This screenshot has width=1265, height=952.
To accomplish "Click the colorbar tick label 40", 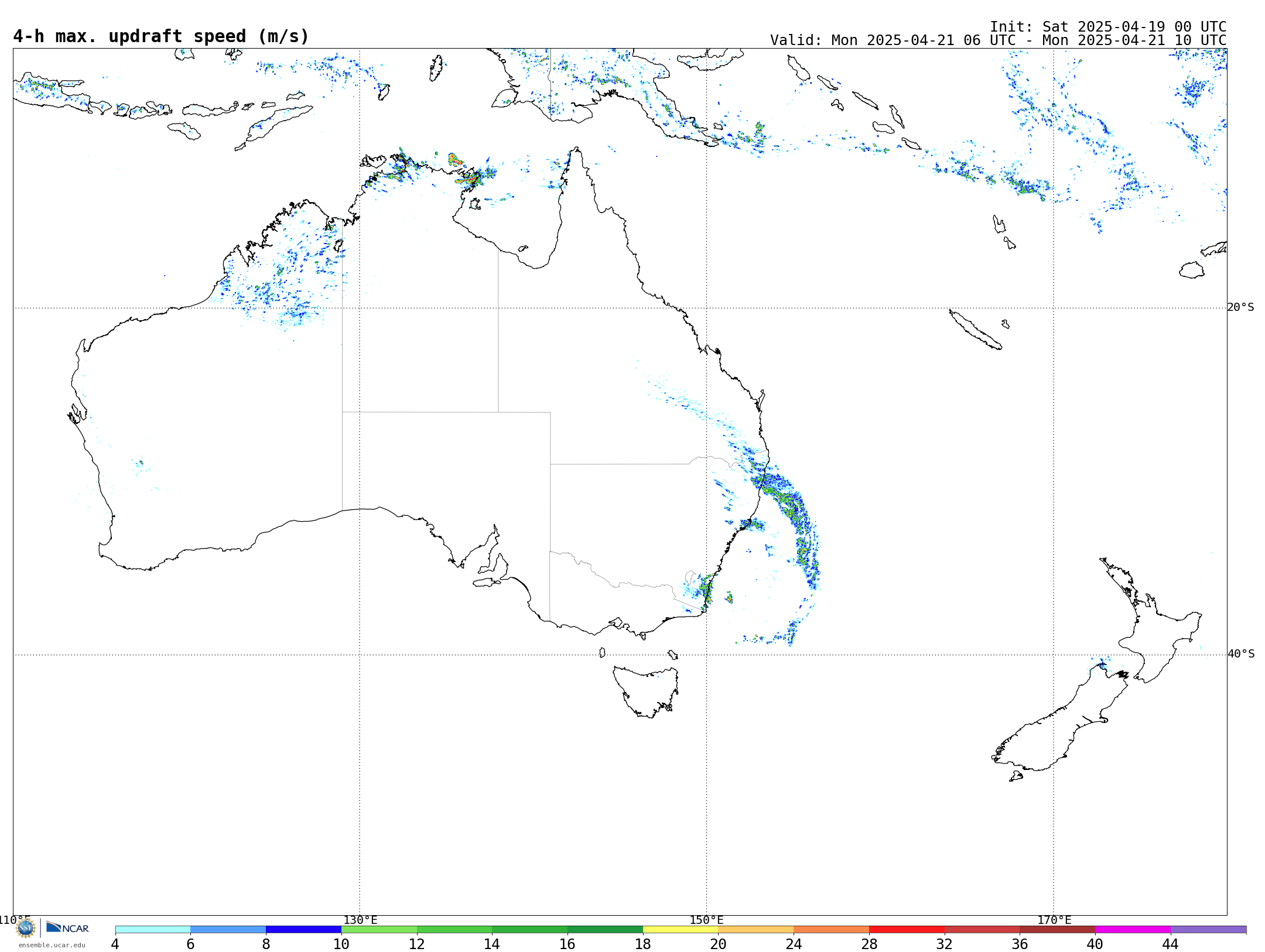I will coord(1095,944).
